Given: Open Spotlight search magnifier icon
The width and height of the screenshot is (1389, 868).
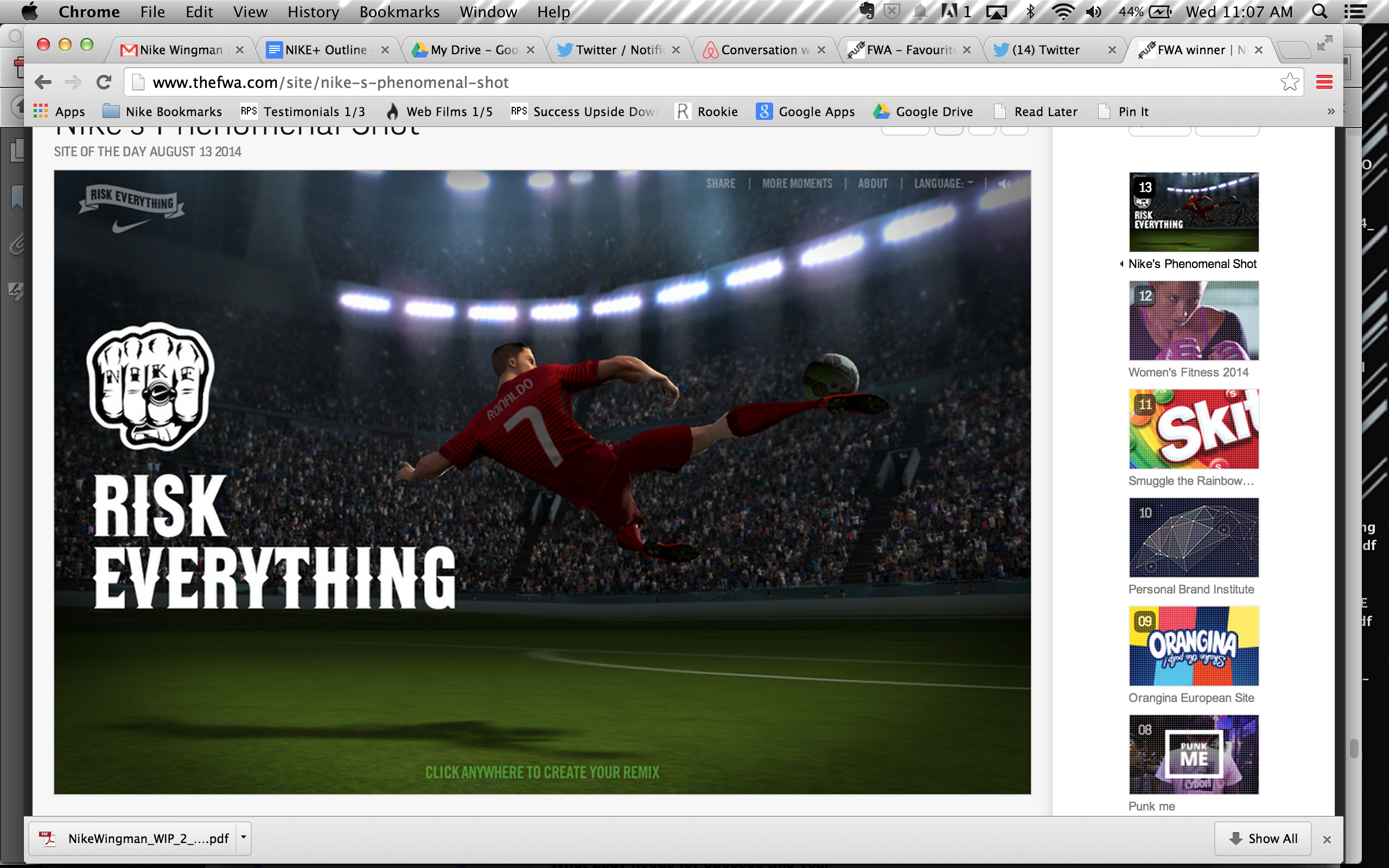Looking at the screenshot, I should pos(1320,11).
